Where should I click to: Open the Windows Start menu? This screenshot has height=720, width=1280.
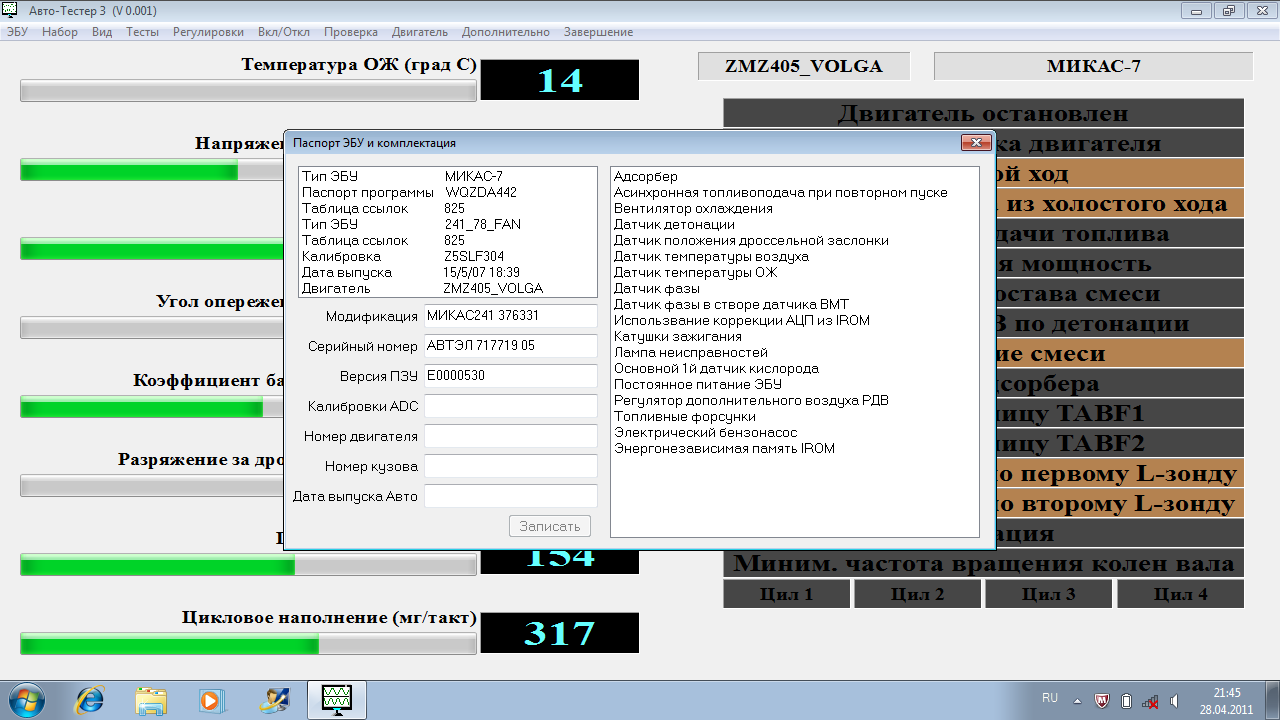(x=26, y=699)
